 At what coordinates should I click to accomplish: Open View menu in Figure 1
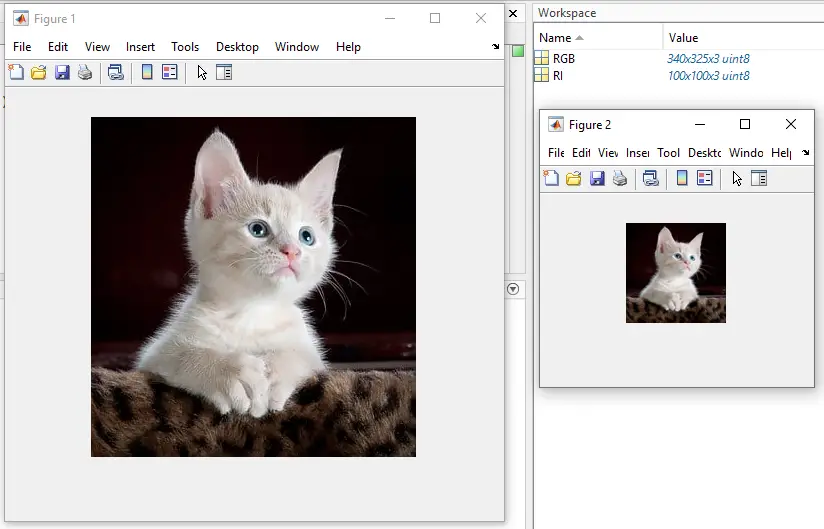[97, 47]
